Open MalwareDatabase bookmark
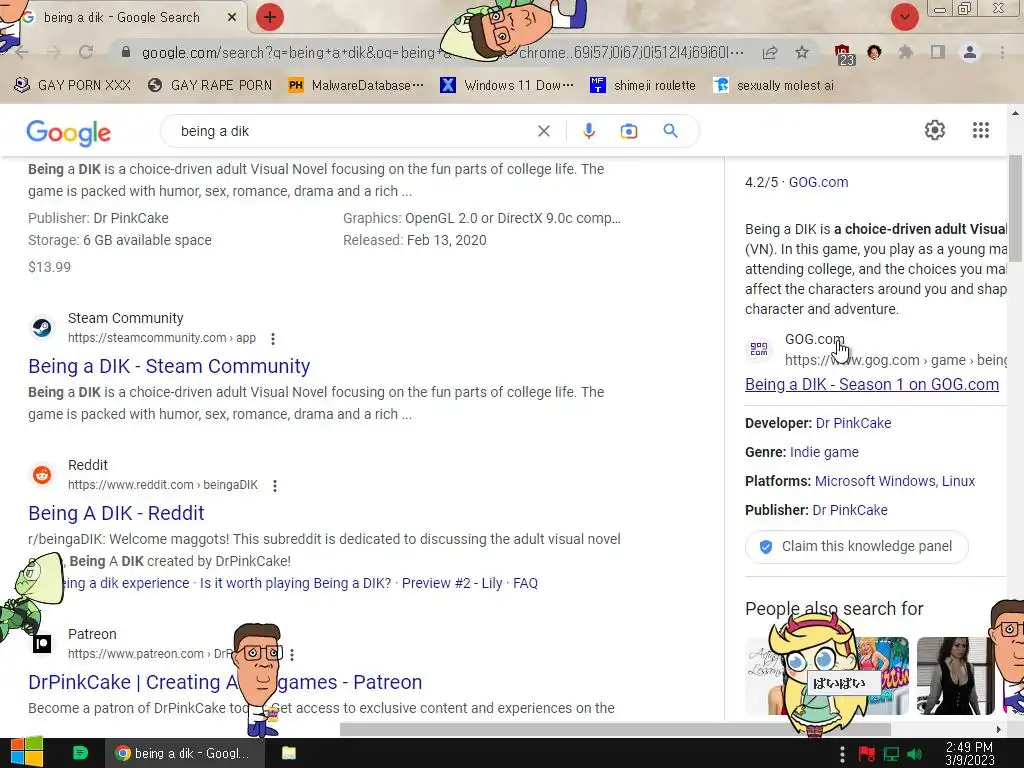This screenshot has width=1024, height=768. pyautogui.click(x=356, y=85)
